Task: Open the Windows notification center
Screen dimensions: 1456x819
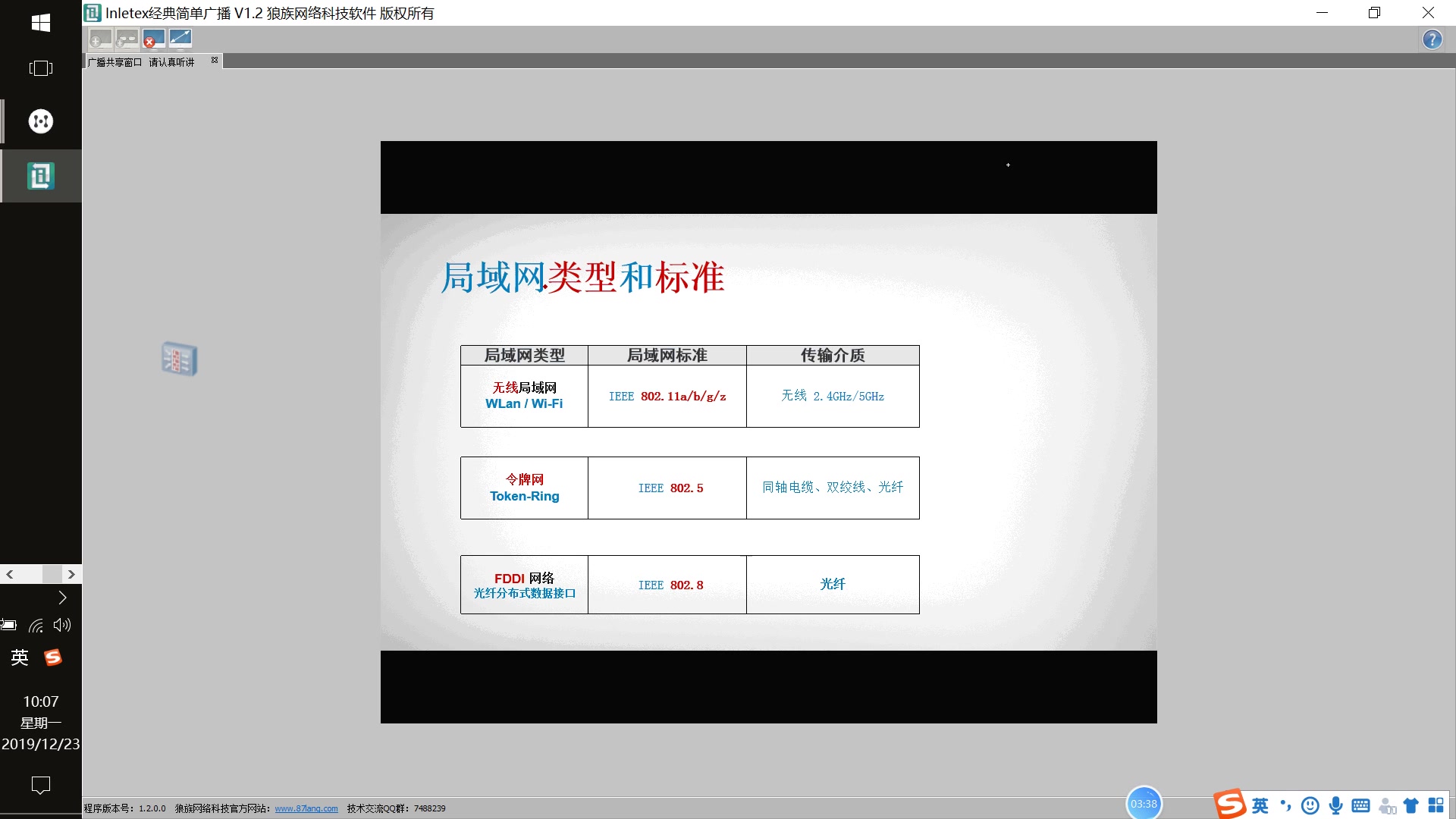Action: pyautogui.click(x=41, y=785)
